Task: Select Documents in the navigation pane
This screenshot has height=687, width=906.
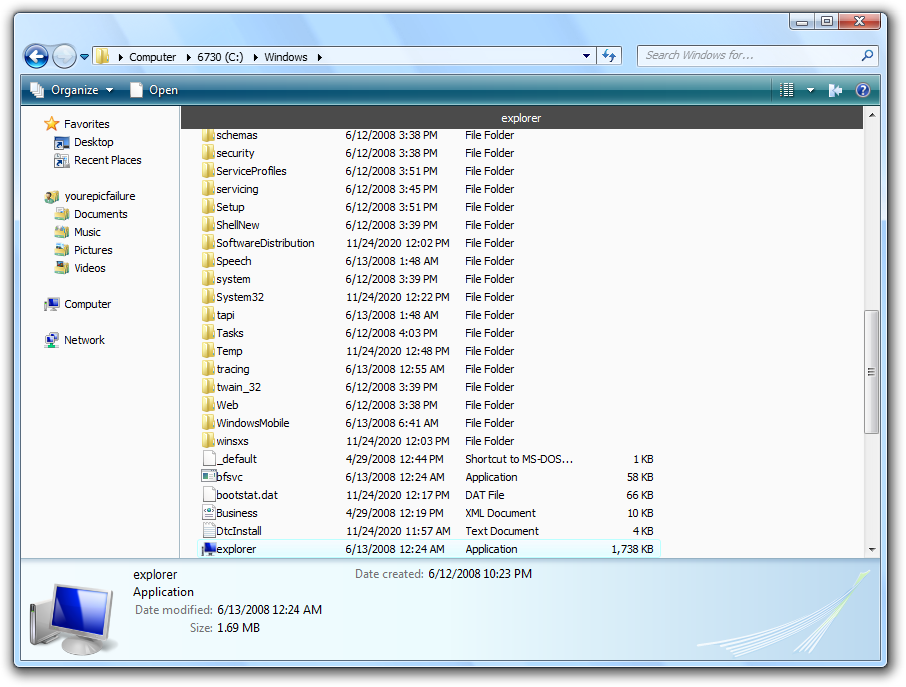Action: pos(100,214)
